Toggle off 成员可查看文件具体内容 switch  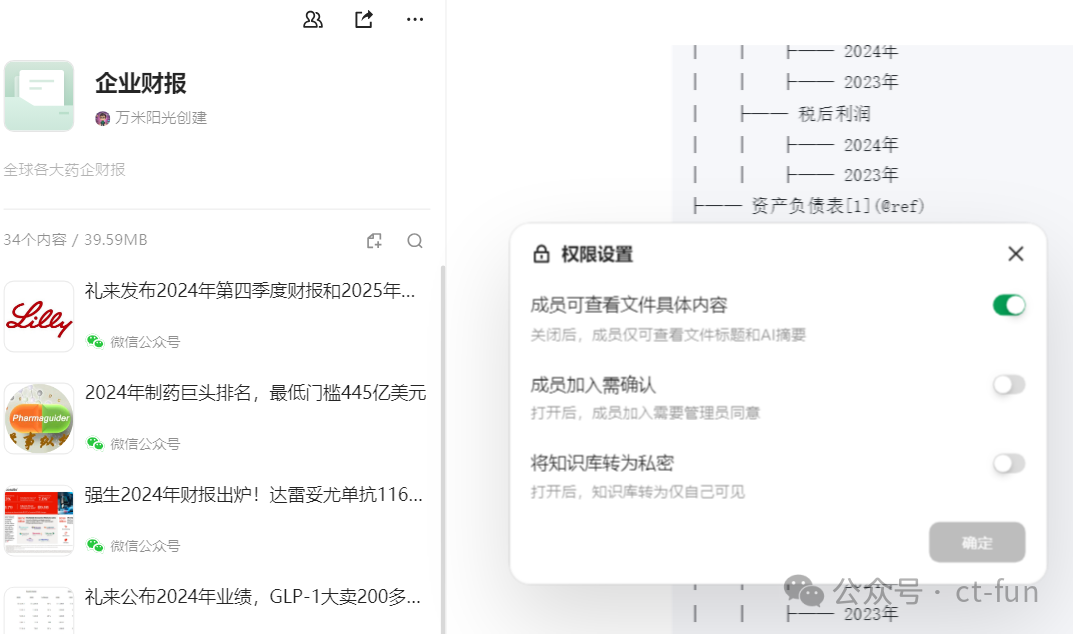click(x=1009, y=305)
